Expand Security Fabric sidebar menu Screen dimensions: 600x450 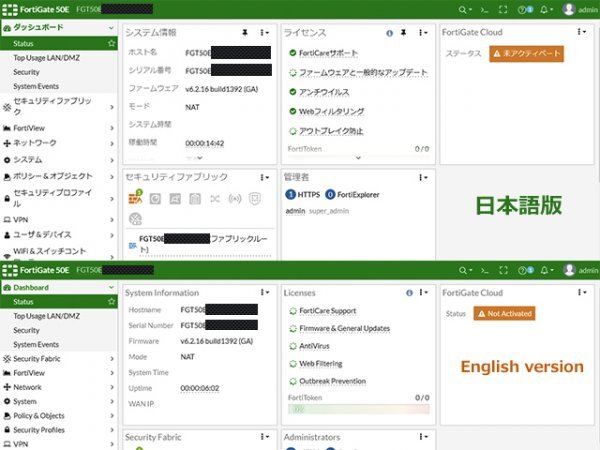point(59,359)
